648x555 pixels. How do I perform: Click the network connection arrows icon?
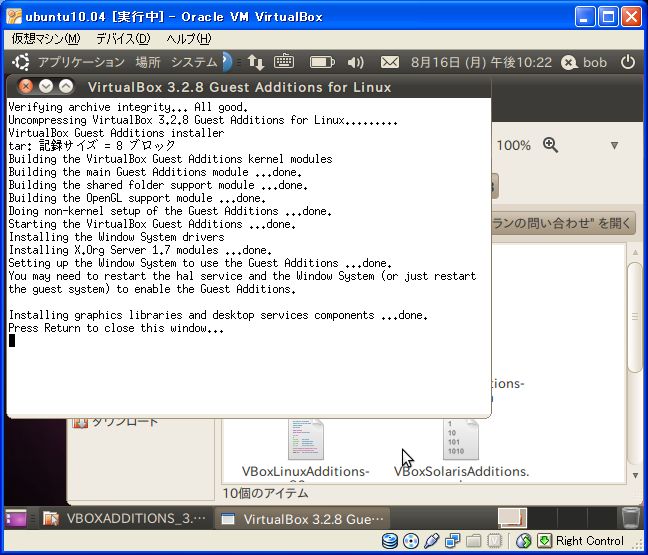pyautogui.click(x=255, y=62)
